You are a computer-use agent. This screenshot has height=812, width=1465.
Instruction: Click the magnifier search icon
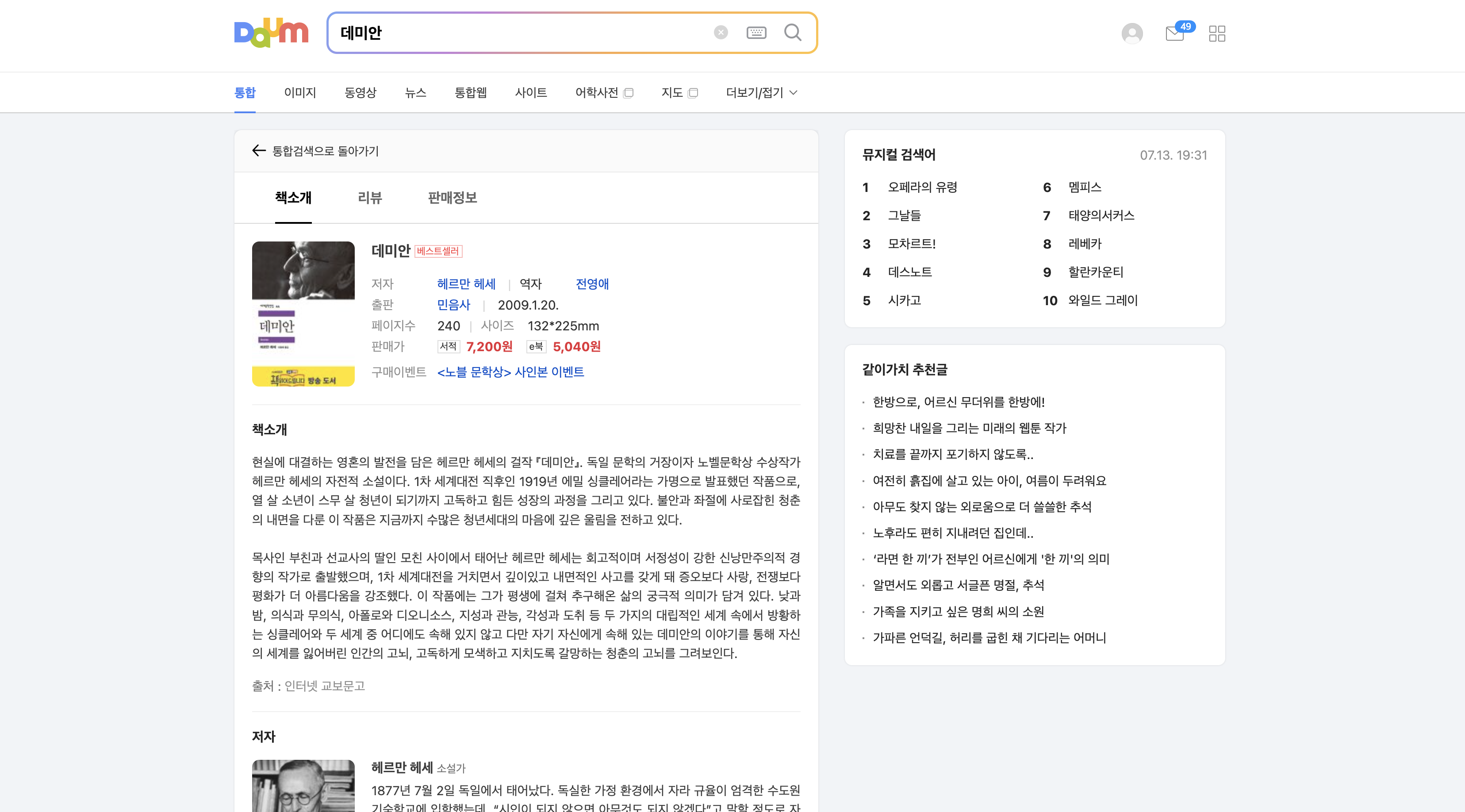793,32
